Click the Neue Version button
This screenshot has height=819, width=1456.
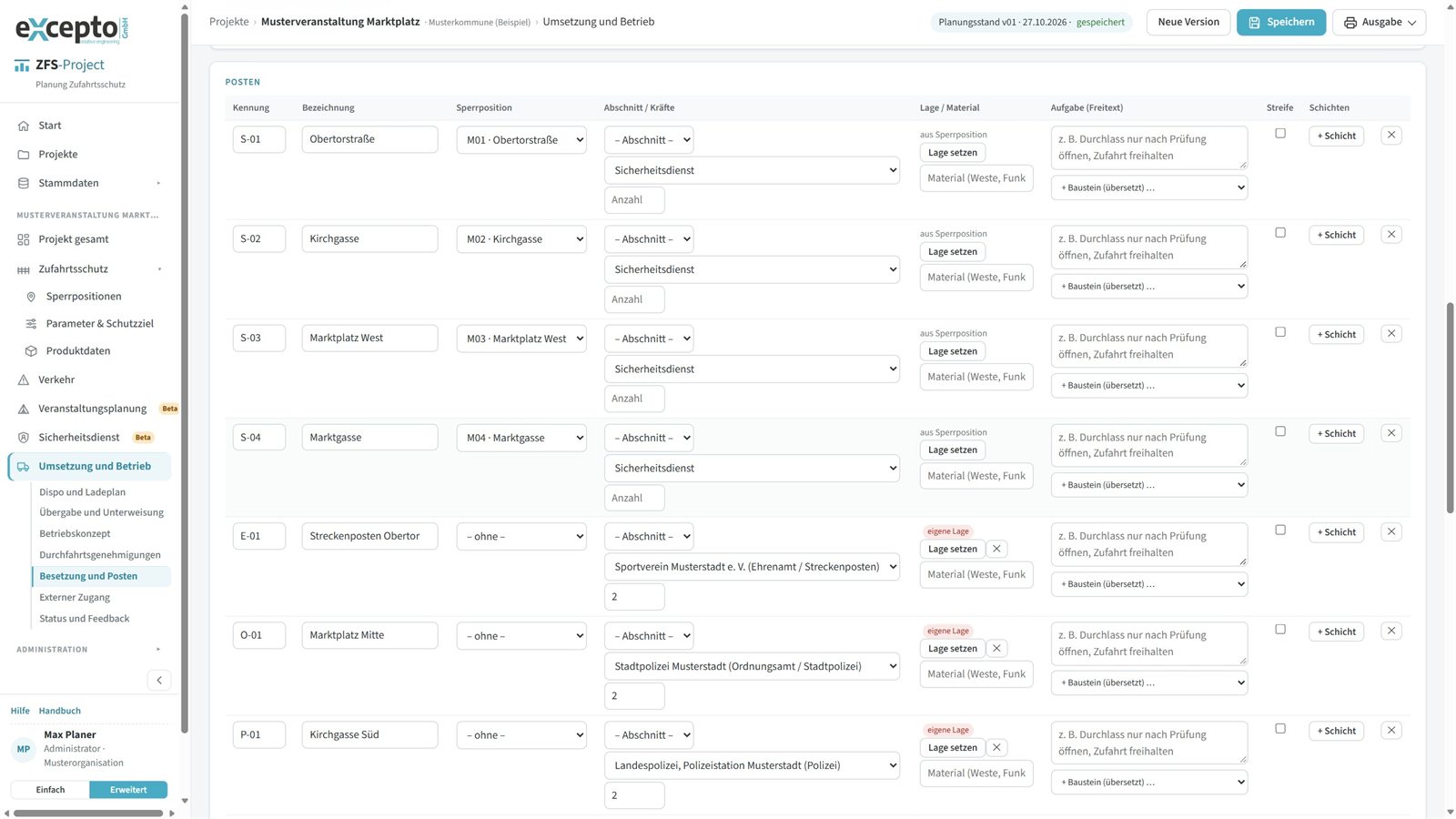tap(1188, 22)
